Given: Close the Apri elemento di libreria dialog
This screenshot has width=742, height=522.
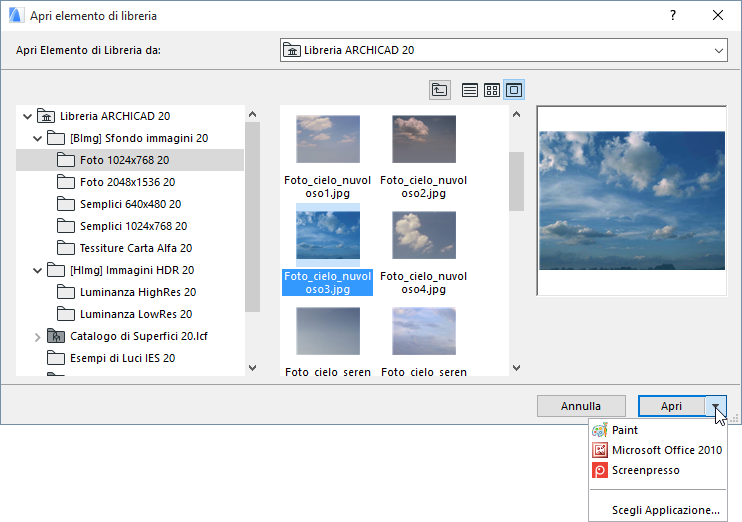Looking at the screenshot, I should click(x=718, y=16).
